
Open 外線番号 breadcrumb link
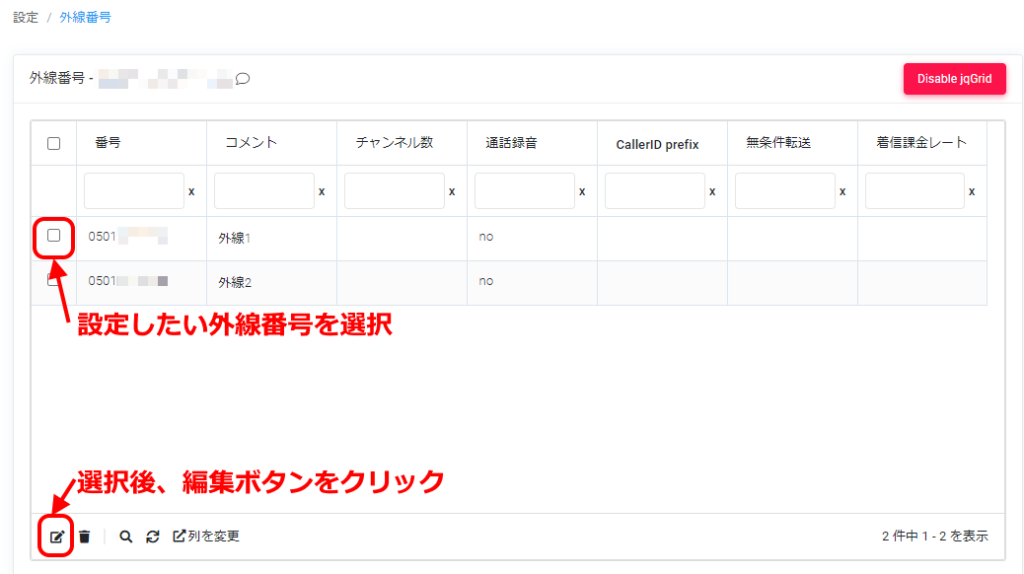pos(85,18)
